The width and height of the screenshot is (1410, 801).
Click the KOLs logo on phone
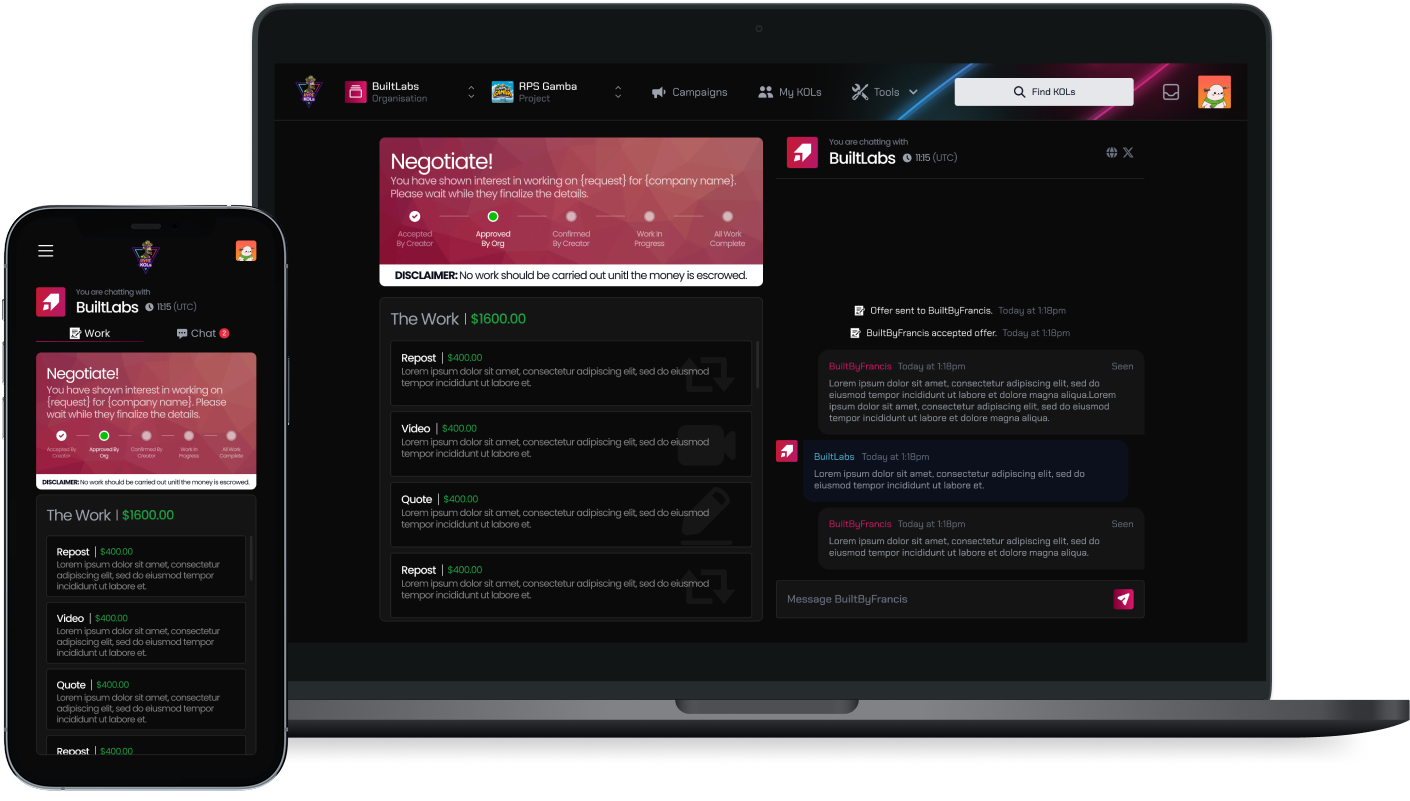tap(146, 255)
